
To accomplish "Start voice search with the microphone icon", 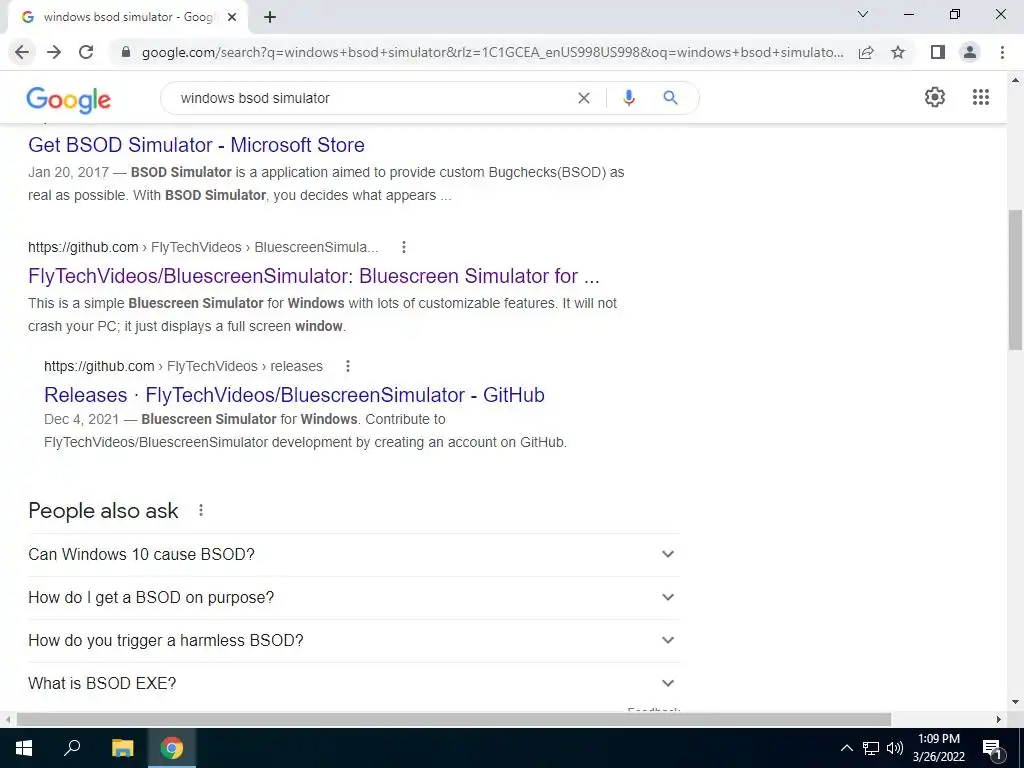I will click(629, 98).
